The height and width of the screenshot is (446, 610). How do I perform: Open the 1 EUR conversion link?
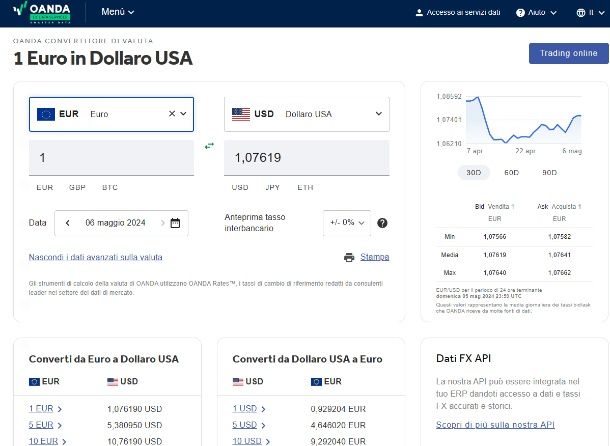(41, 409)
